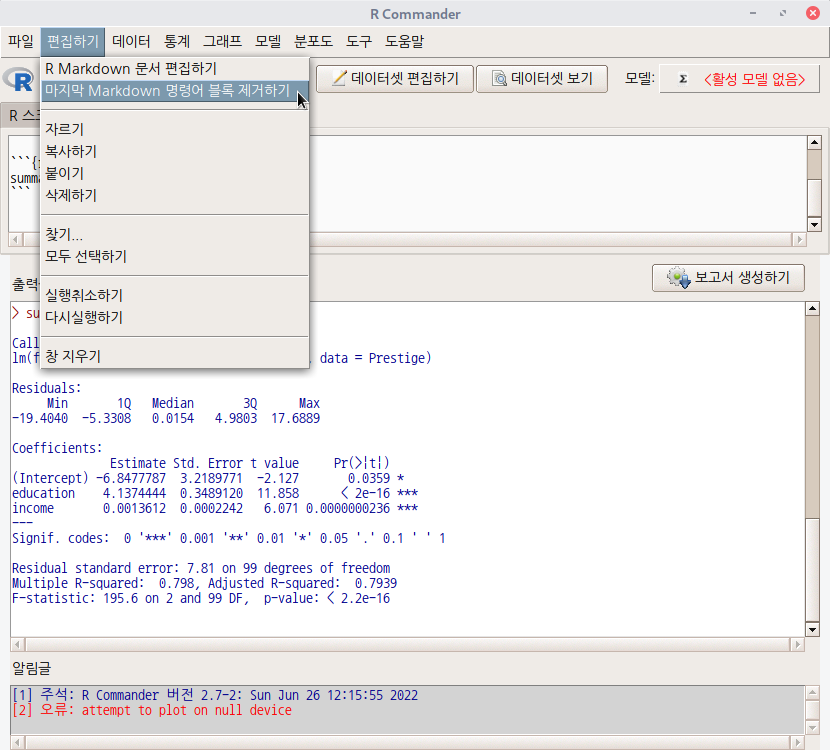The image size is (830, 750).
Task: Click output pane right scroll arrow
Action: point(797,644)
